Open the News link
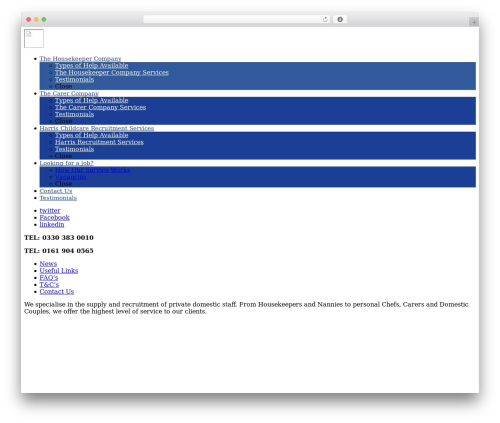The width and height of the screenshot is (500, 423). coord(48,264)
